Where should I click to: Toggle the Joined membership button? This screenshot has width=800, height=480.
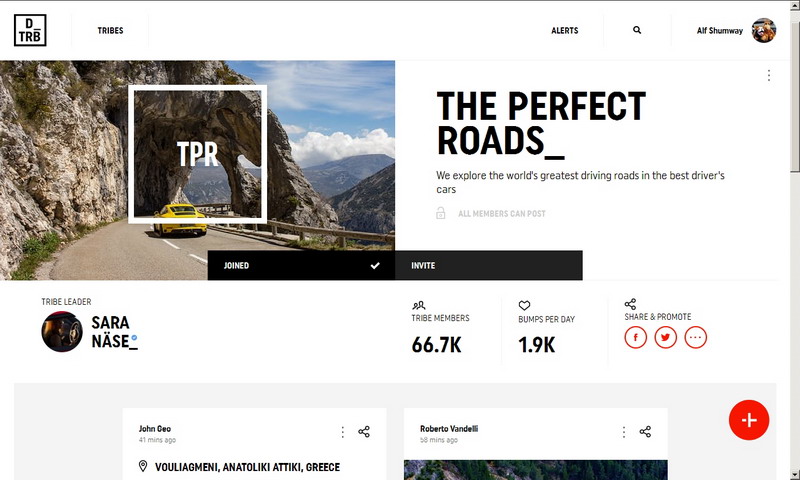point(301,265)
